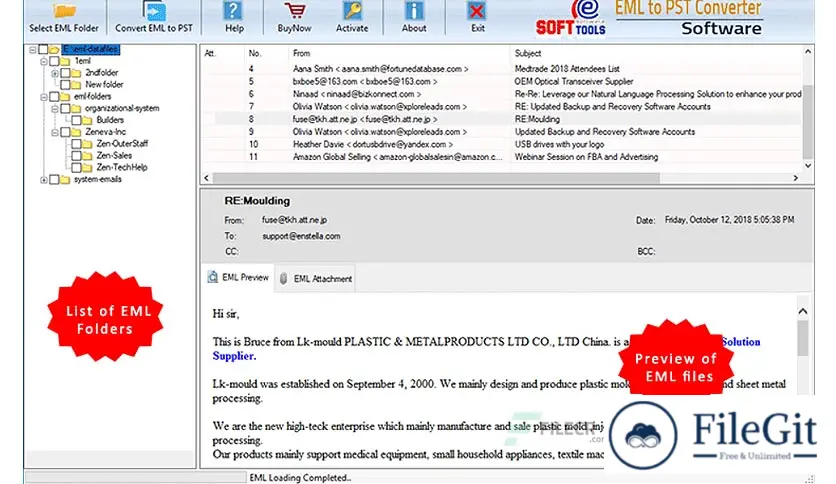Open the Medtrade 2018 Attendees List email
836x484 pixels.
click(x=501, y=69)
